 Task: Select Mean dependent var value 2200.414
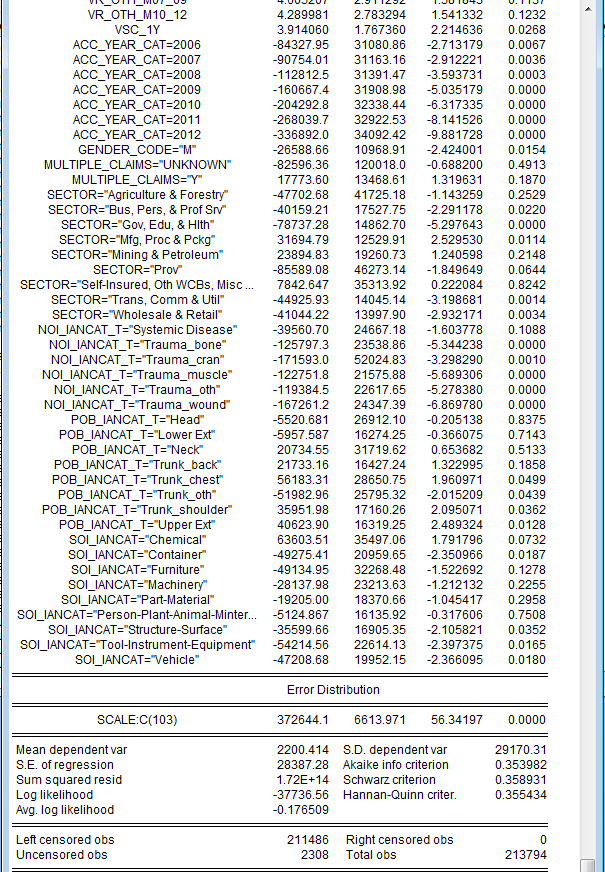302,750
